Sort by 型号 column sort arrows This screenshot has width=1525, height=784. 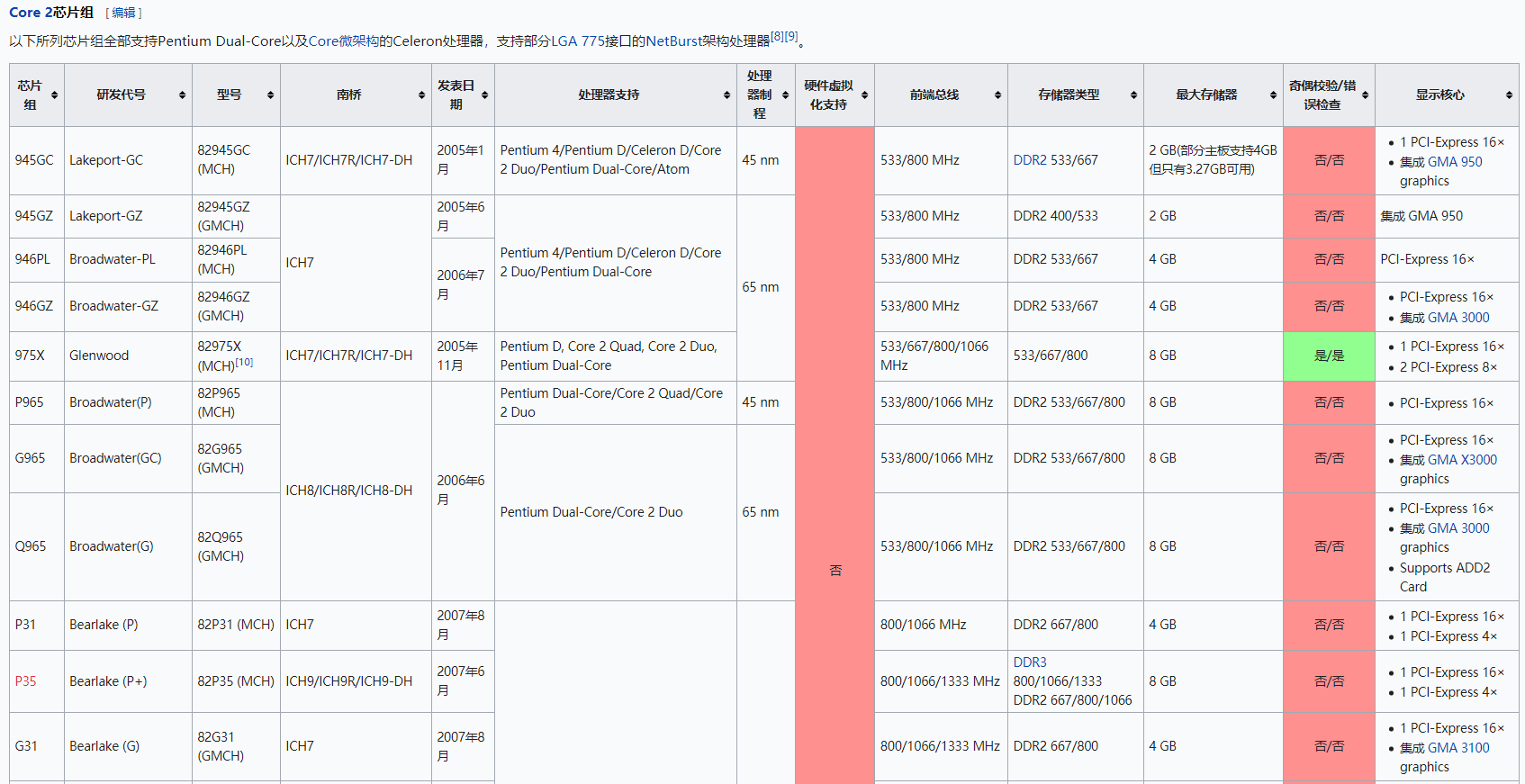(270, 95)
